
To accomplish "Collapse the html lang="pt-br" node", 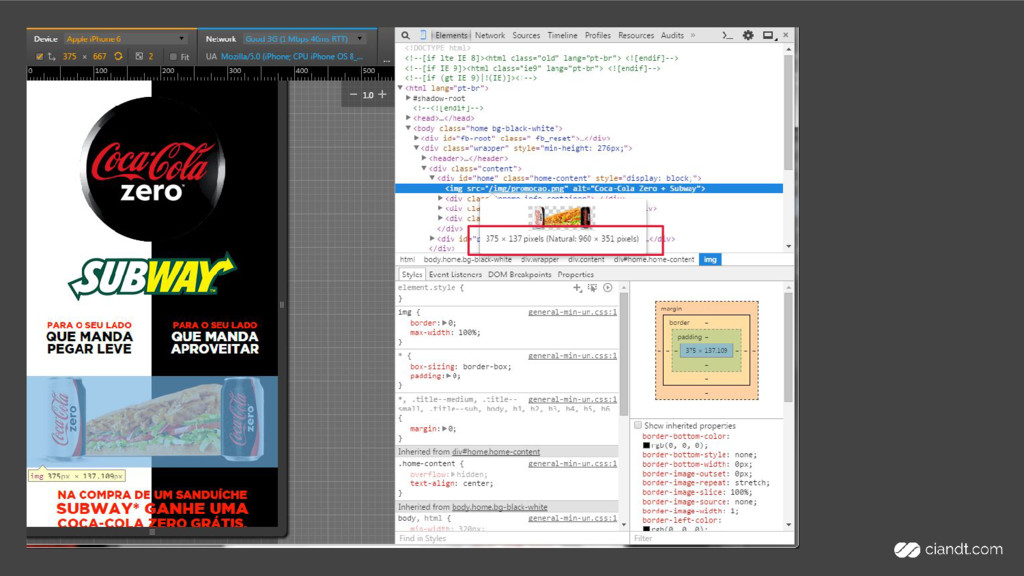I will [400, 88].
